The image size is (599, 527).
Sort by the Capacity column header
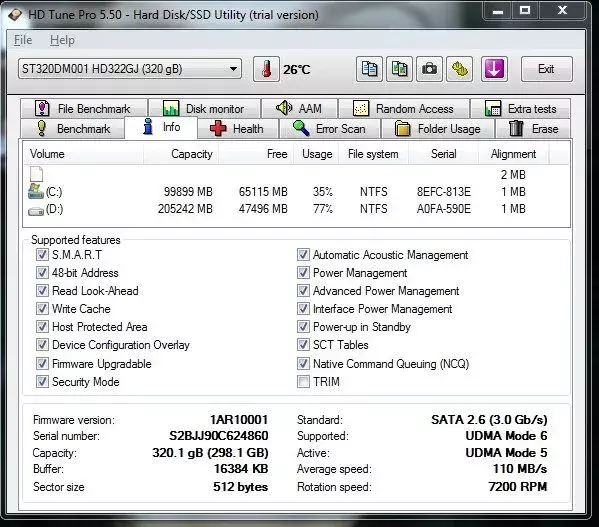(181, 154)
